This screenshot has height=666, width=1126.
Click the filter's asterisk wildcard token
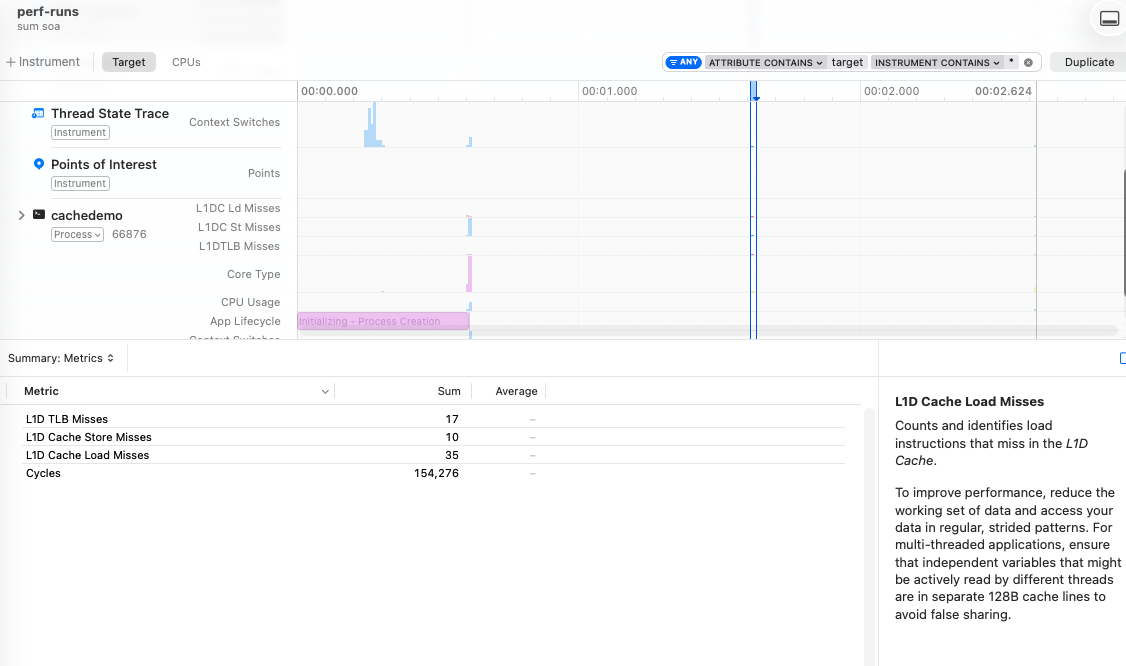[x=1011, y=61]
